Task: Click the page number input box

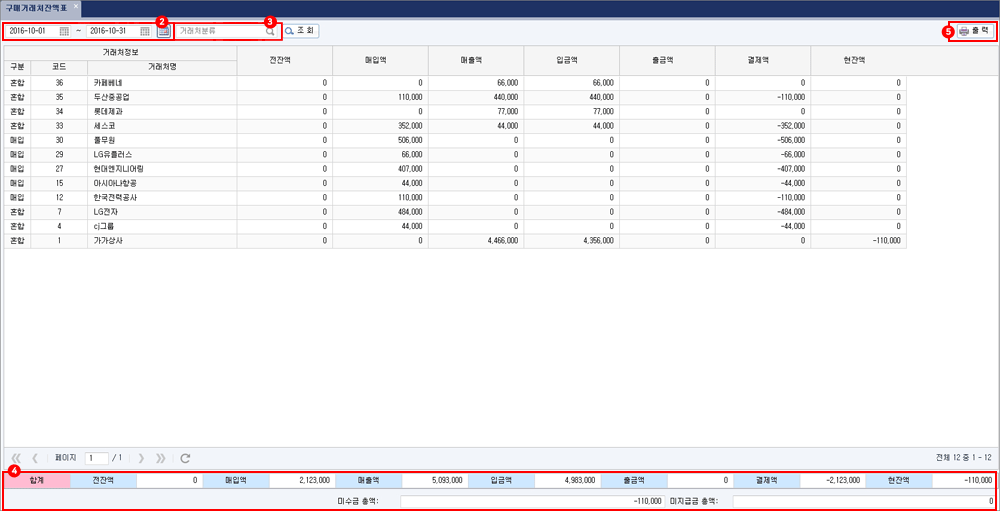Action: pyautogui.click(x=96, y=457)
